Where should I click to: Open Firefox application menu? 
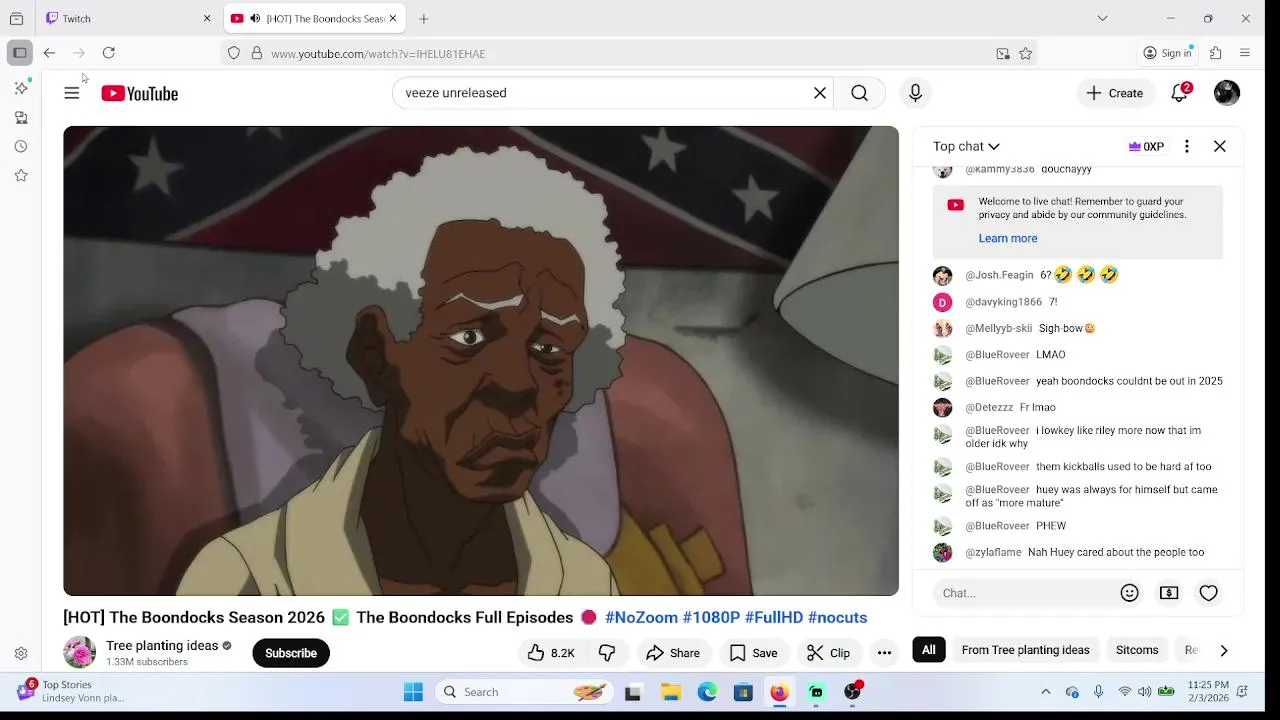(1245, 53)
